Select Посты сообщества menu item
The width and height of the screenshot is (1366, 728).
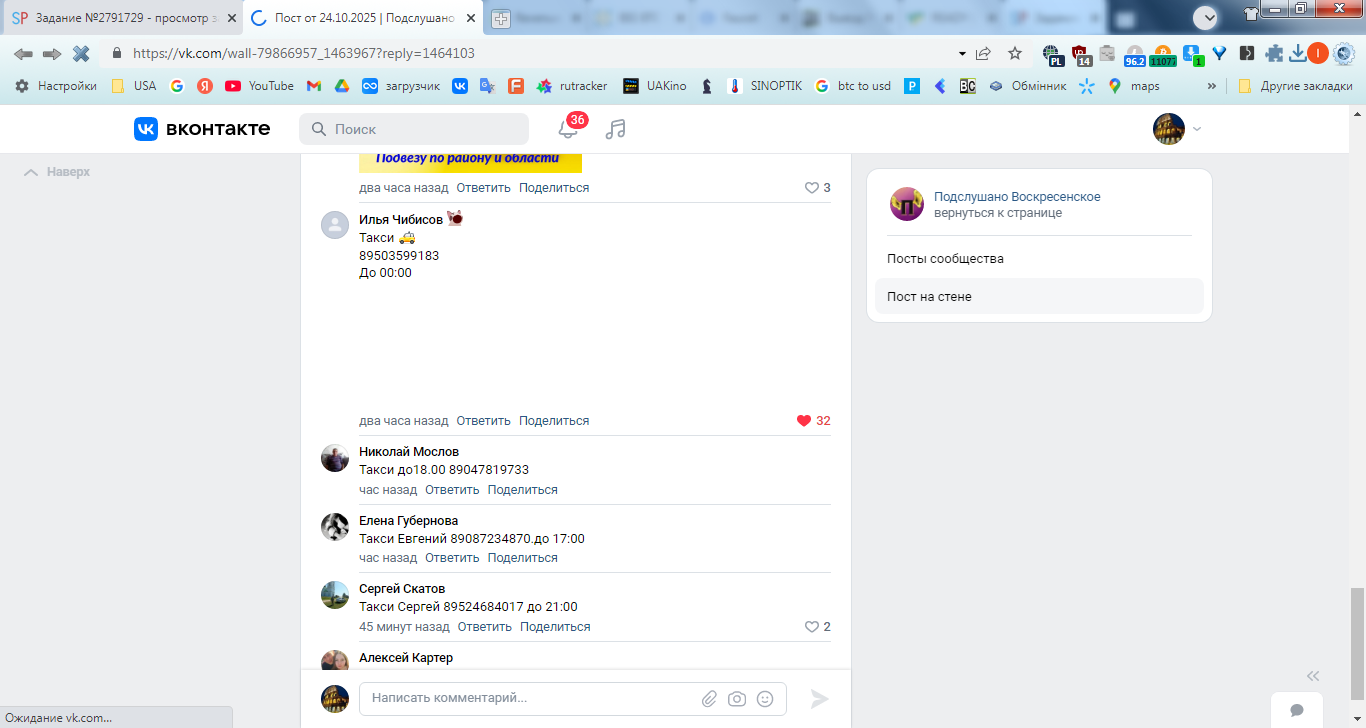[x=1039, y=259]
